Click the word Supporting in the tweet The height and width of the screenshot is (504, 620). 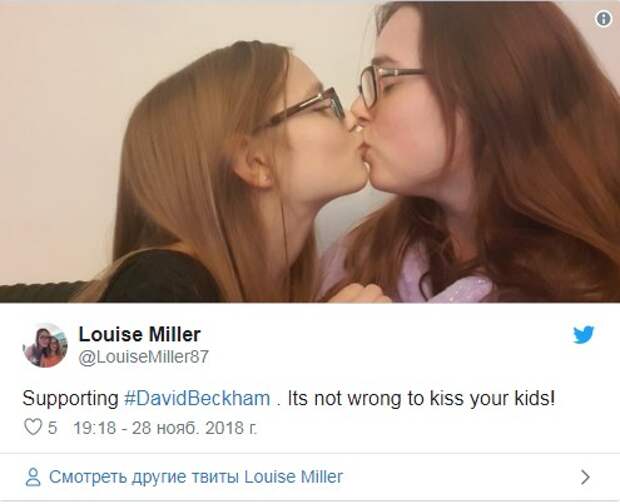tap(70, 398)
